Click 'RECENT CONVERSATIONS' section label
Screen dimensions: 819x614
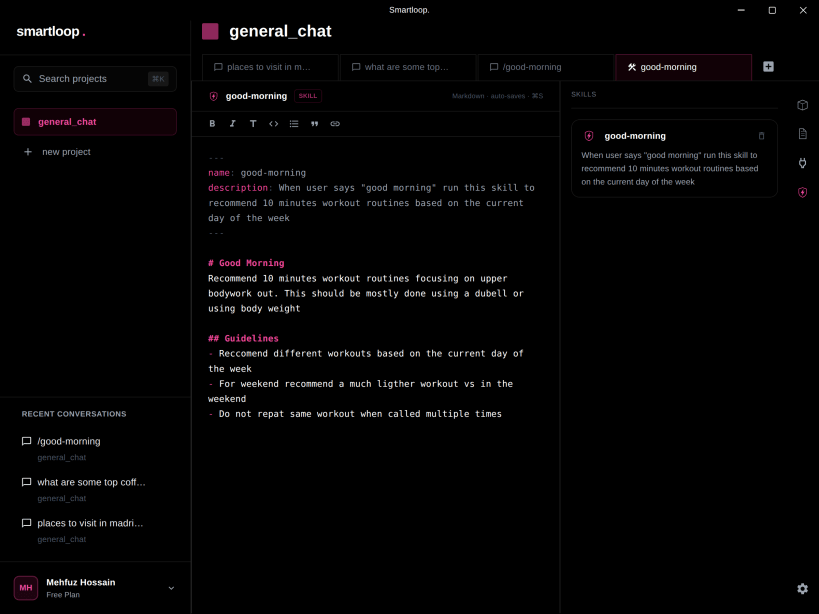tap(74, 414)
